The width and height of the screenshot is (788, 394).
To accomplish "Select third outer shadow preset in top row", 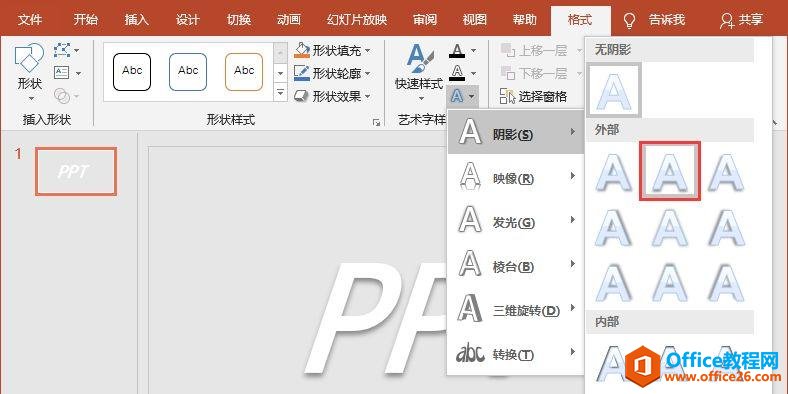I will click(x=725, y=172).
